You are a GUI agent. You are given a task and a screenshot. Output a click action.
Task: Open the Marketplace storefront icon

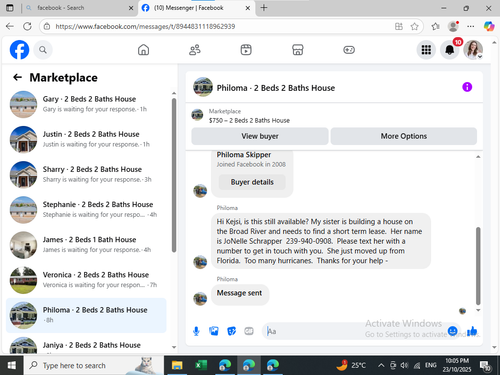tap(297, 50)
